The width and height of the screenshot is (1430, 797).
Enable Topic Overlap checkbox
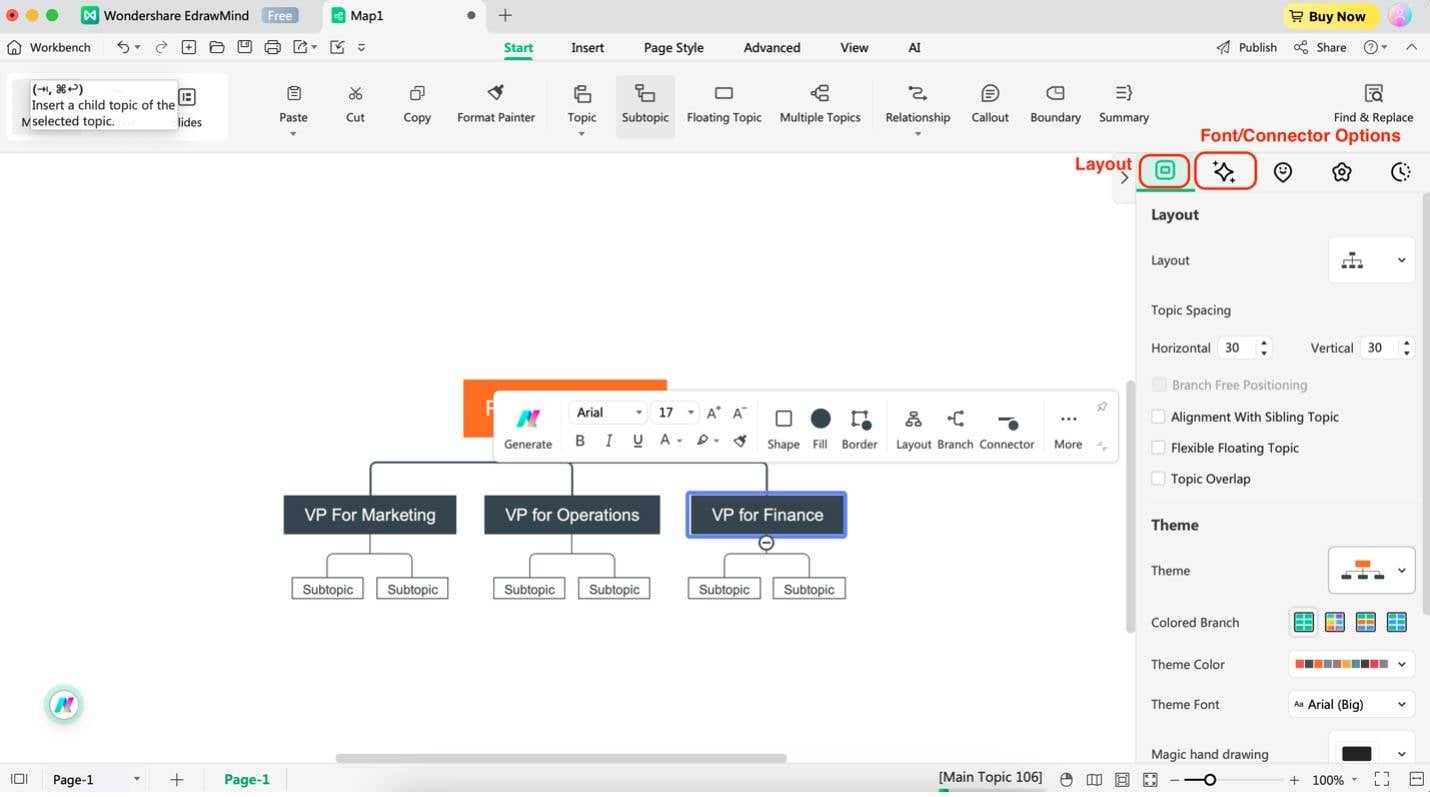coord(1158,479)
